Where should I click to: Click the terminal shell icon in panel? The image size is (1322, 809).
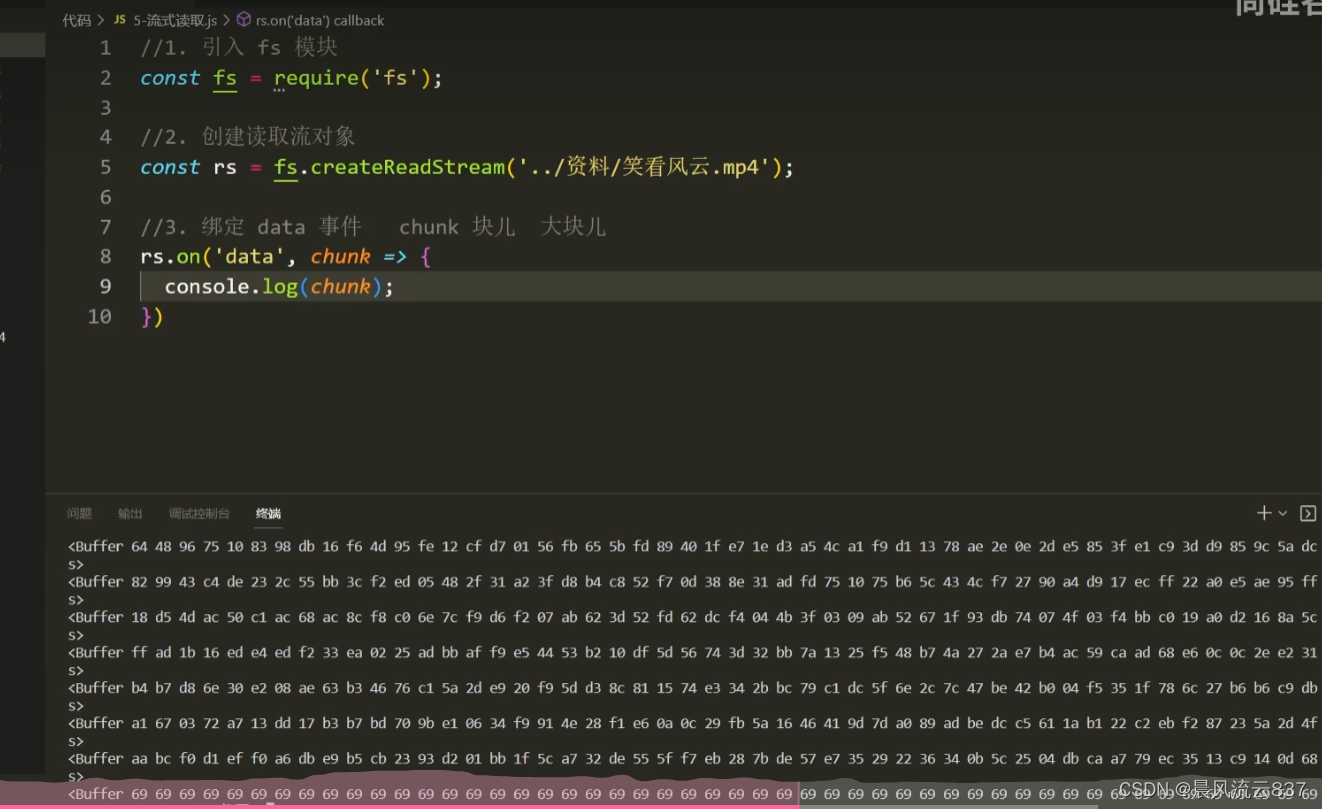pos(1307,513)
